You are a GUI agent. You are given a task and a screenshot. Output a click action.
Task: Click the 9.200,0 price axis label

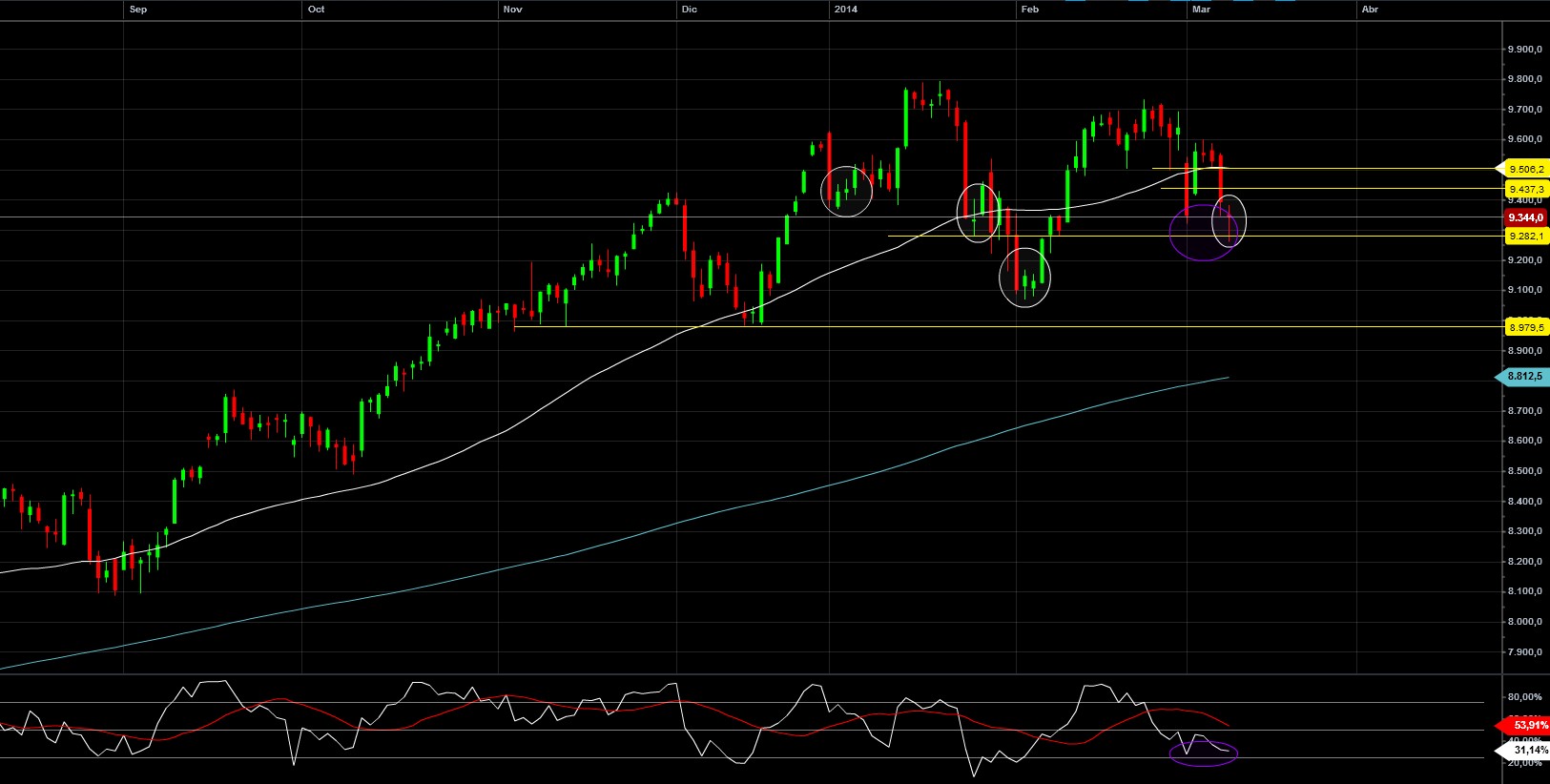tap(1525, 259)
